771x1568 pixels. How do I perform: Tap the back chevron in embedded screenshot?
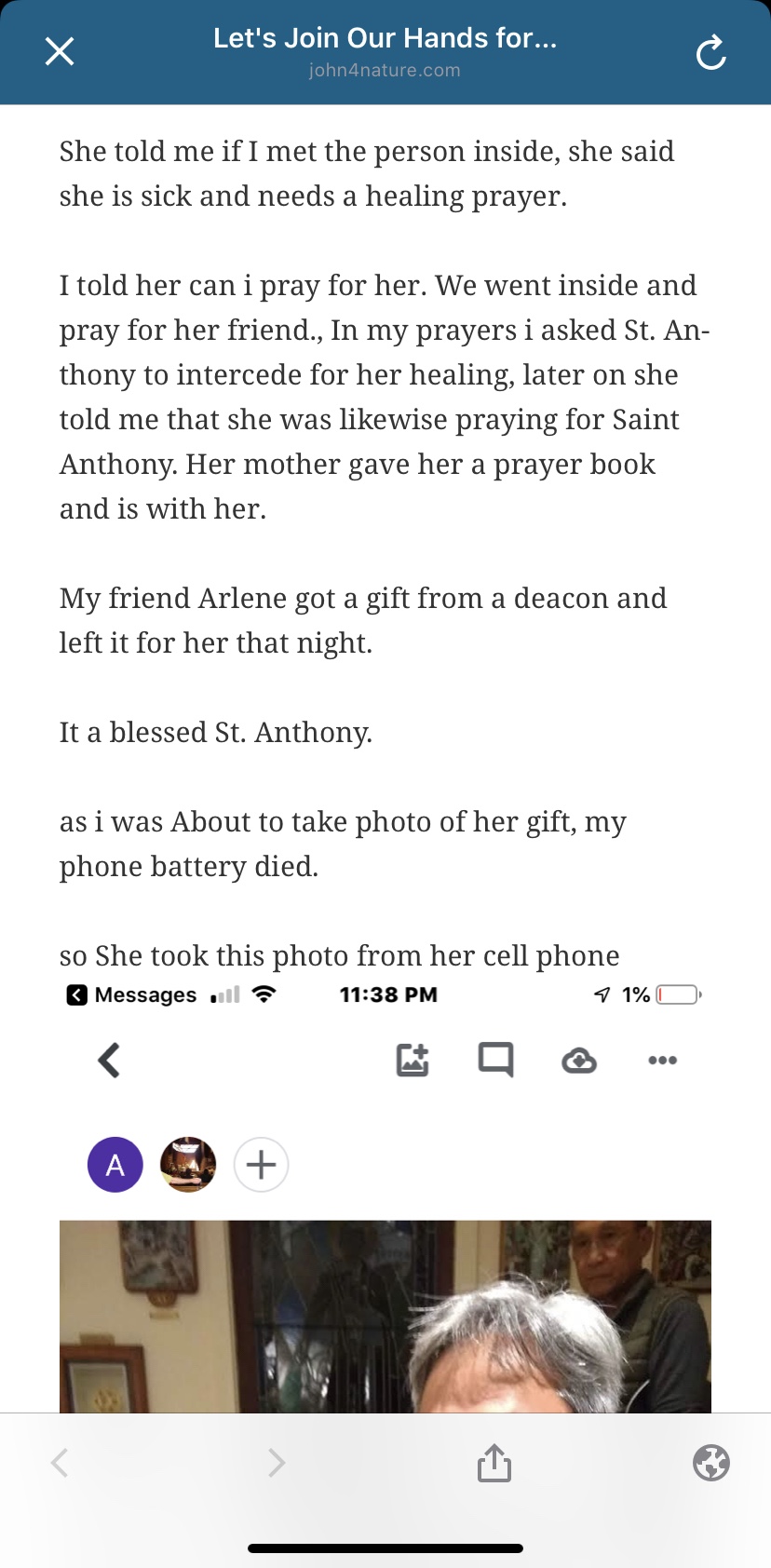point(109,1060)
